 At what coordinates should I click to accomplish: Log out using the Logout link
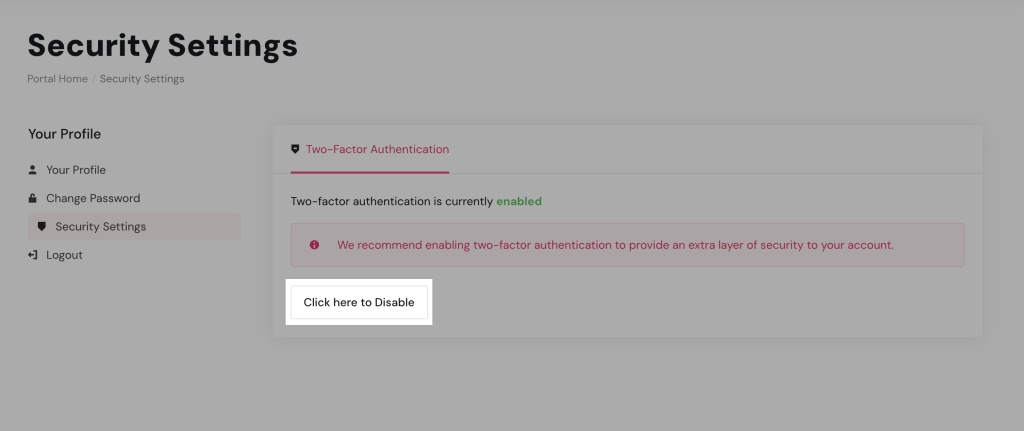pyautogui.click(x=64, y=255)
